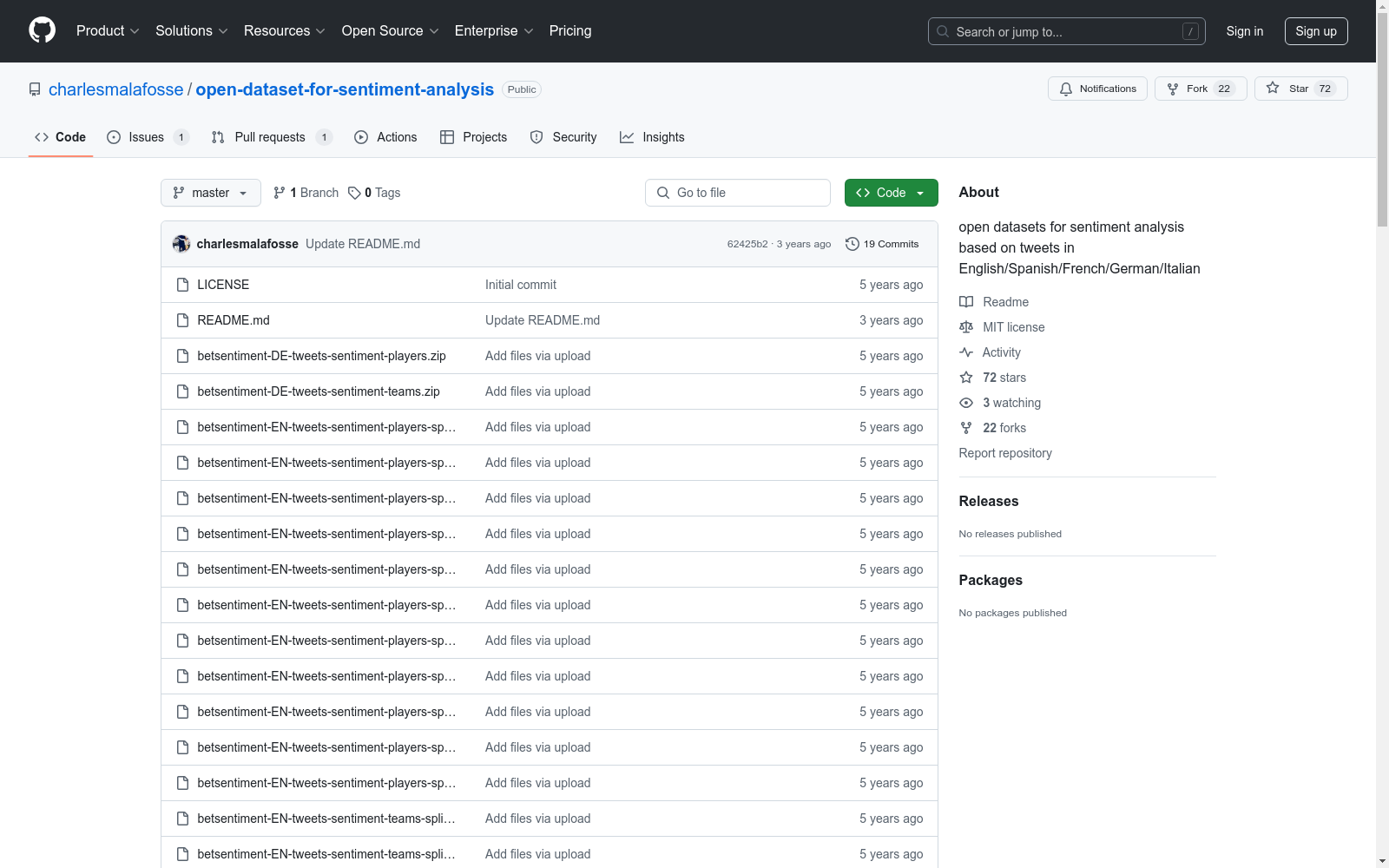The image size is (1389, 868).
Task: View the 19 Commits history
Action: [882, 244]
